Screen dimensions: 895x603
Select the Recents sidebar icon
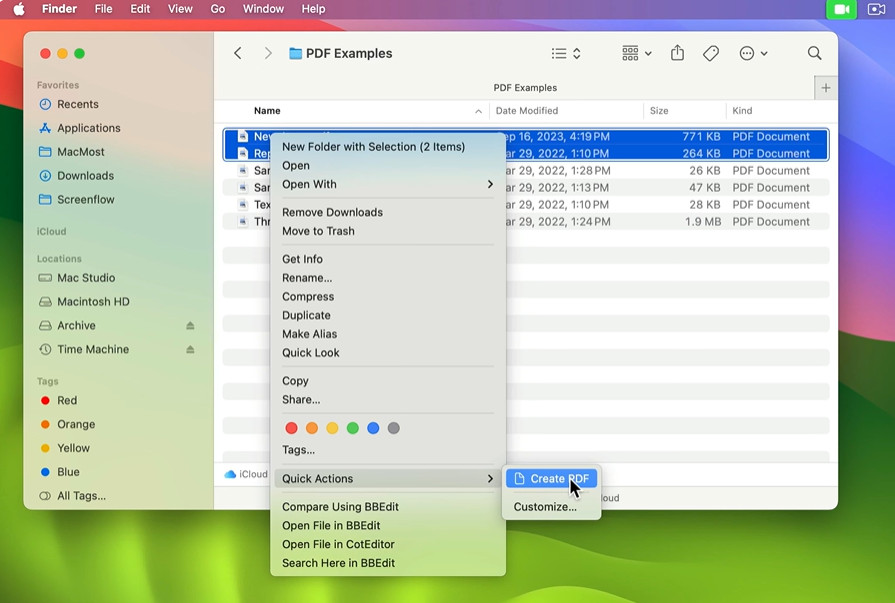[44, 104]
